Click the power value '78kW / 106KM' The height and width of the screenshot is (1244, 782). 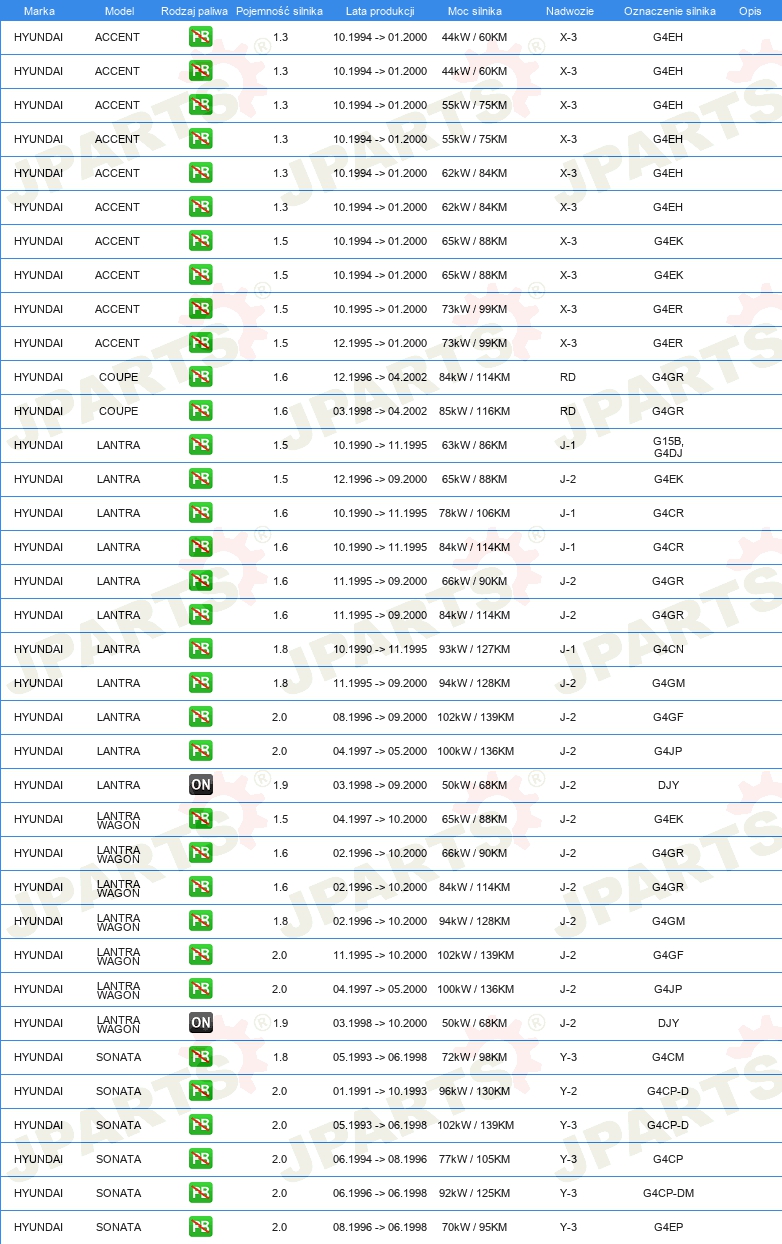[x=475, y=513]
